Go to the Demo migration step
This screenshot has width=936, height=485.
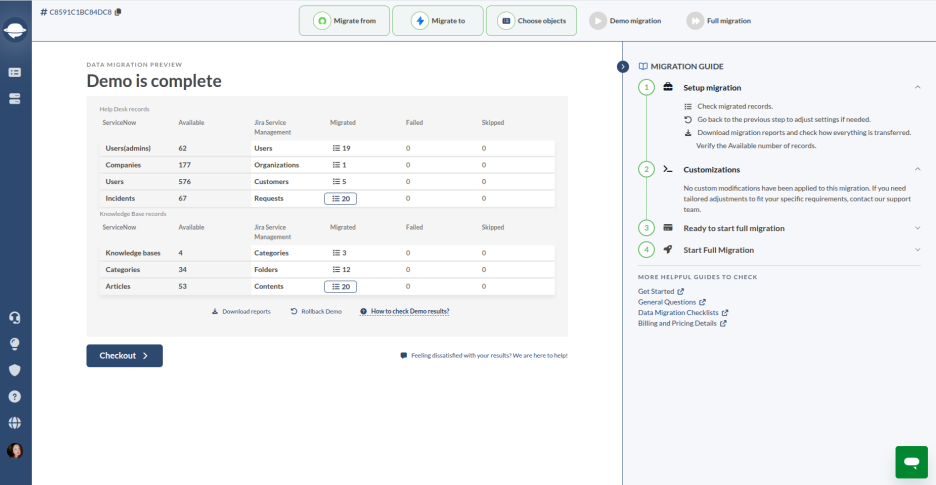tap(625, 21)
